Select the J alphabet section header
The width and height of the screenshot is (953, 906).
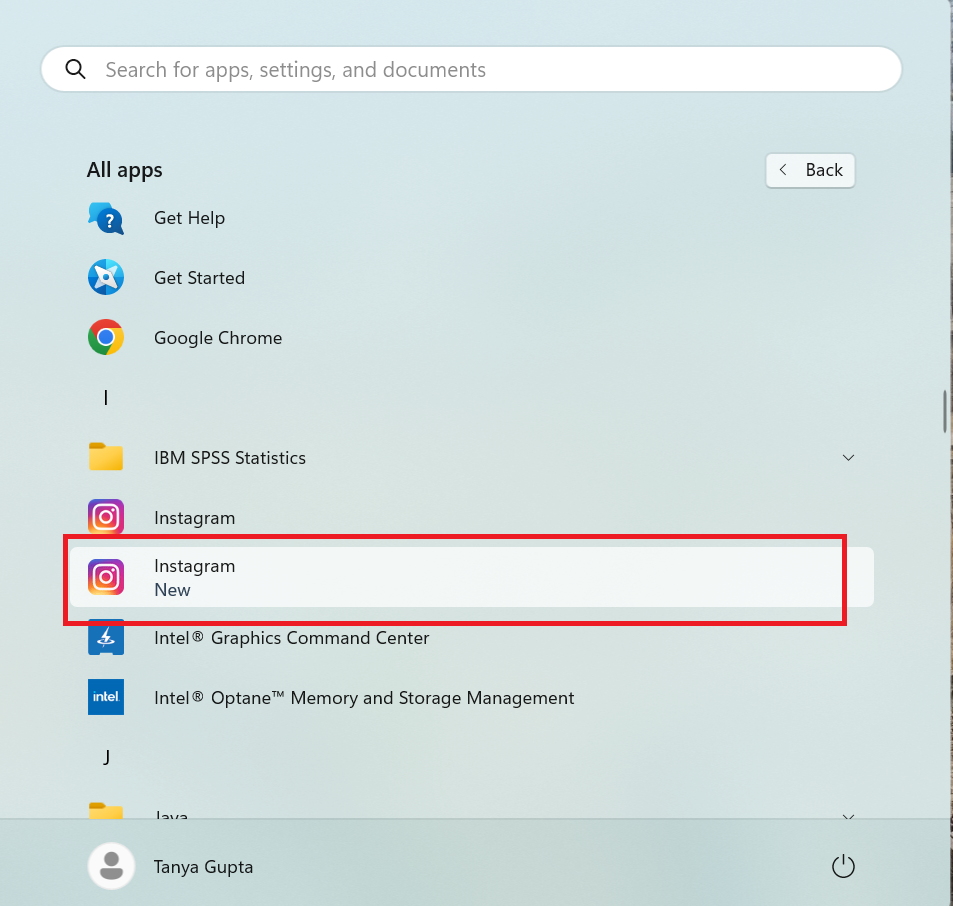[106, 757]
